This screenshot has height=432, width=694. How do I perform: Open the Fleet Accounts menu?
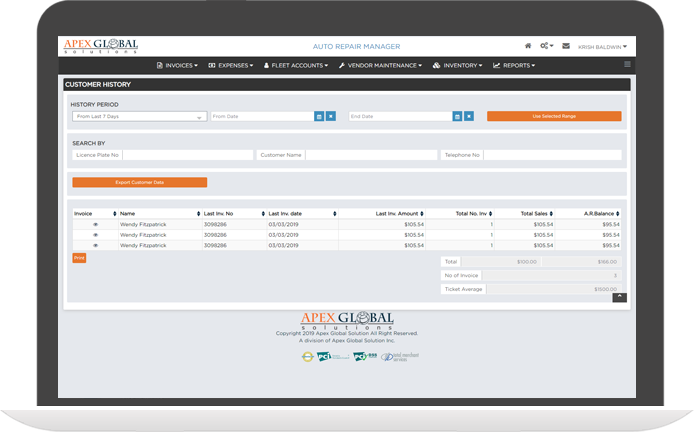tap(297, 65)
